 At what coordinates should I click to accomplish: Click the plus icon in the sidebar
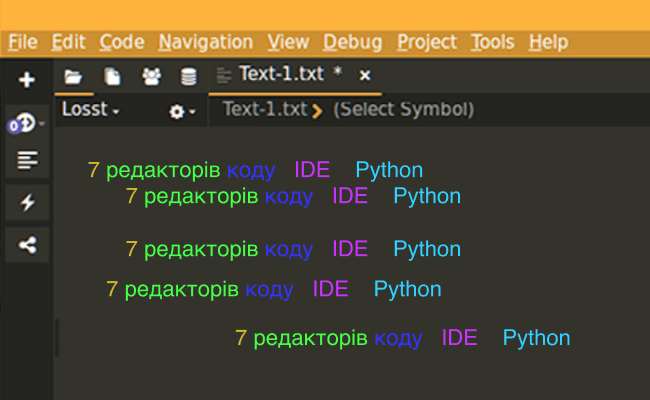[27, 80]
